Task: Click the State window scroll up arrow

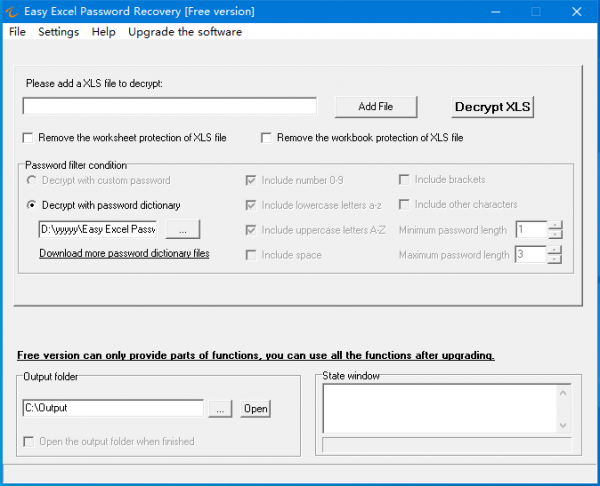Action: [x=563, y=393]
